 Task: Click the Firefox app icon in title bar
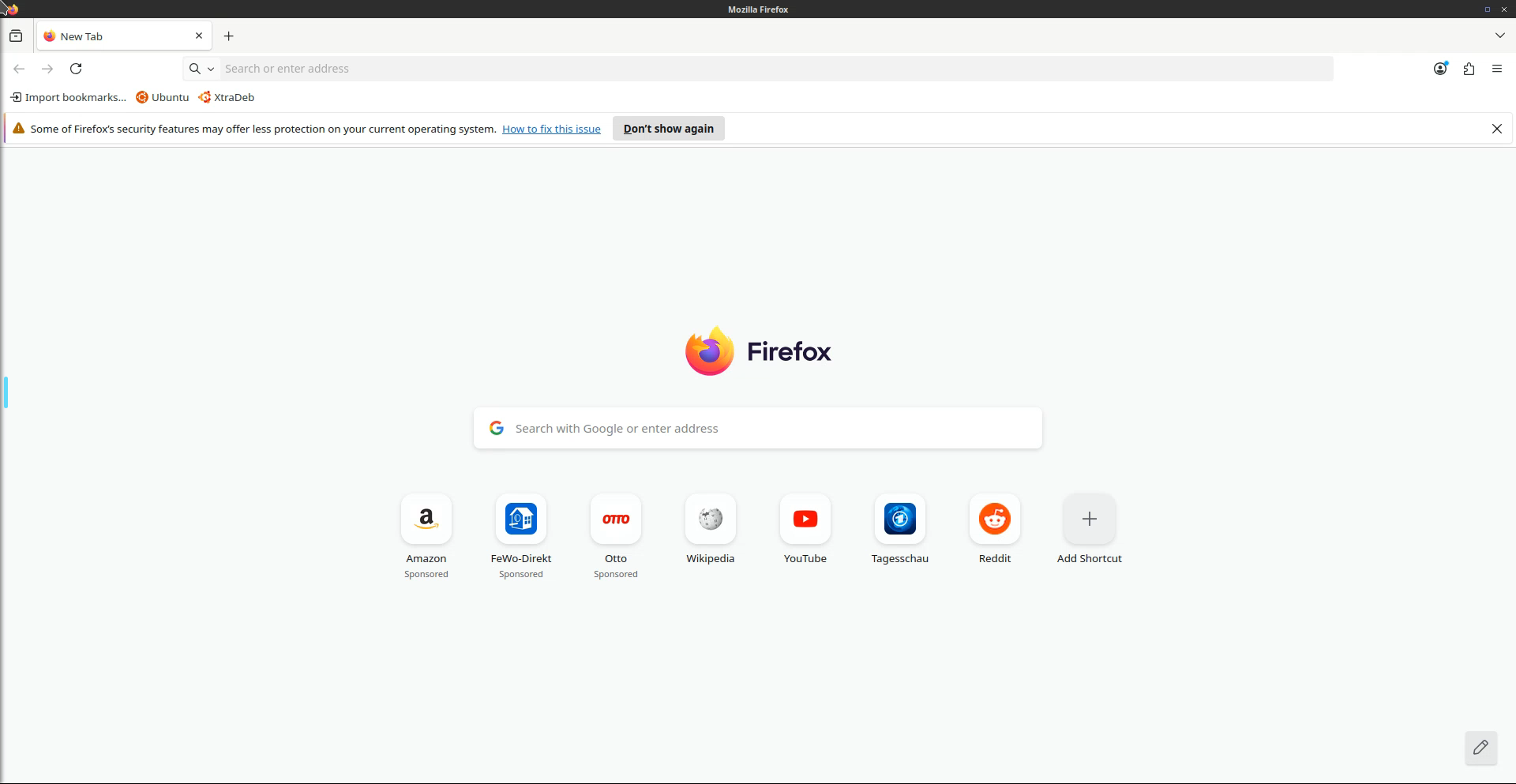point(10,9)
